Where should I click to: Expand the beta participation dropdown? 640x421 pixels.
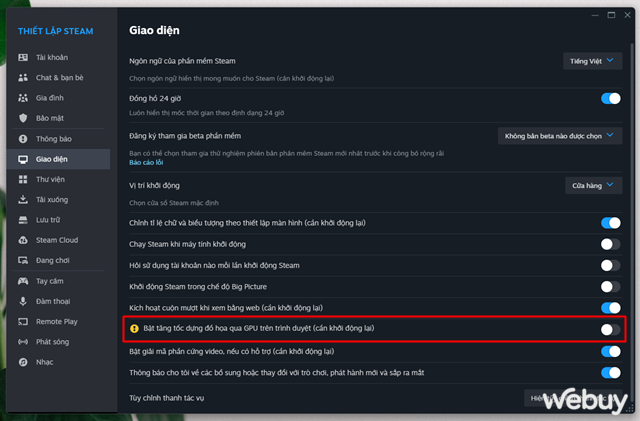560,136
